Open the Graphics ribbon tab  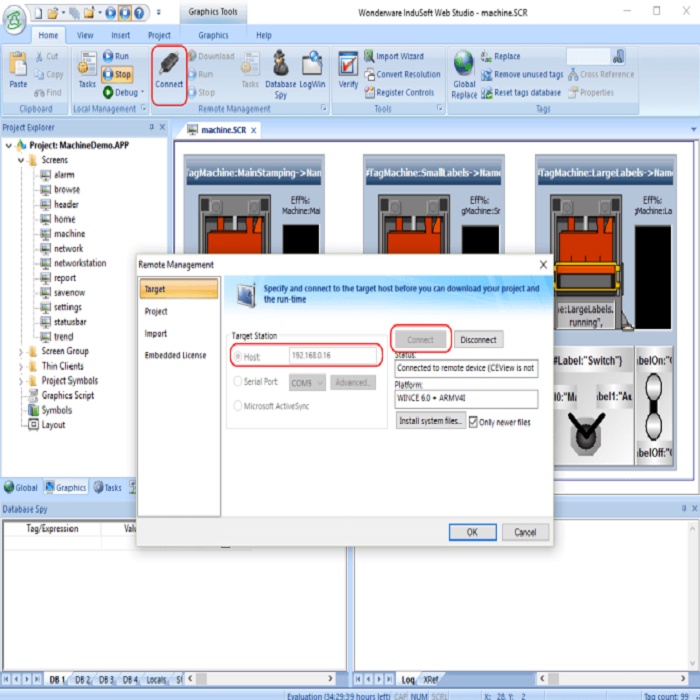coord(213,35)
